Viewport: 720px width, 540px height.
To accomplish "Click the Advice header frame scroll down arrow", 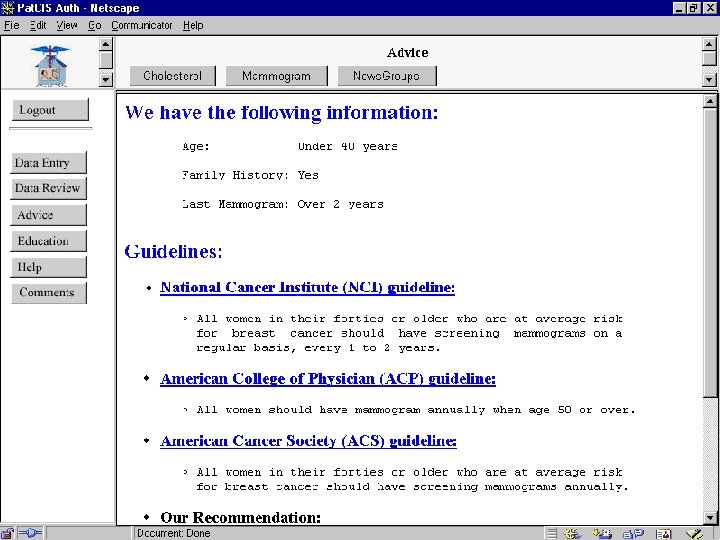I will pyautogui.click(x=709, y=80).
